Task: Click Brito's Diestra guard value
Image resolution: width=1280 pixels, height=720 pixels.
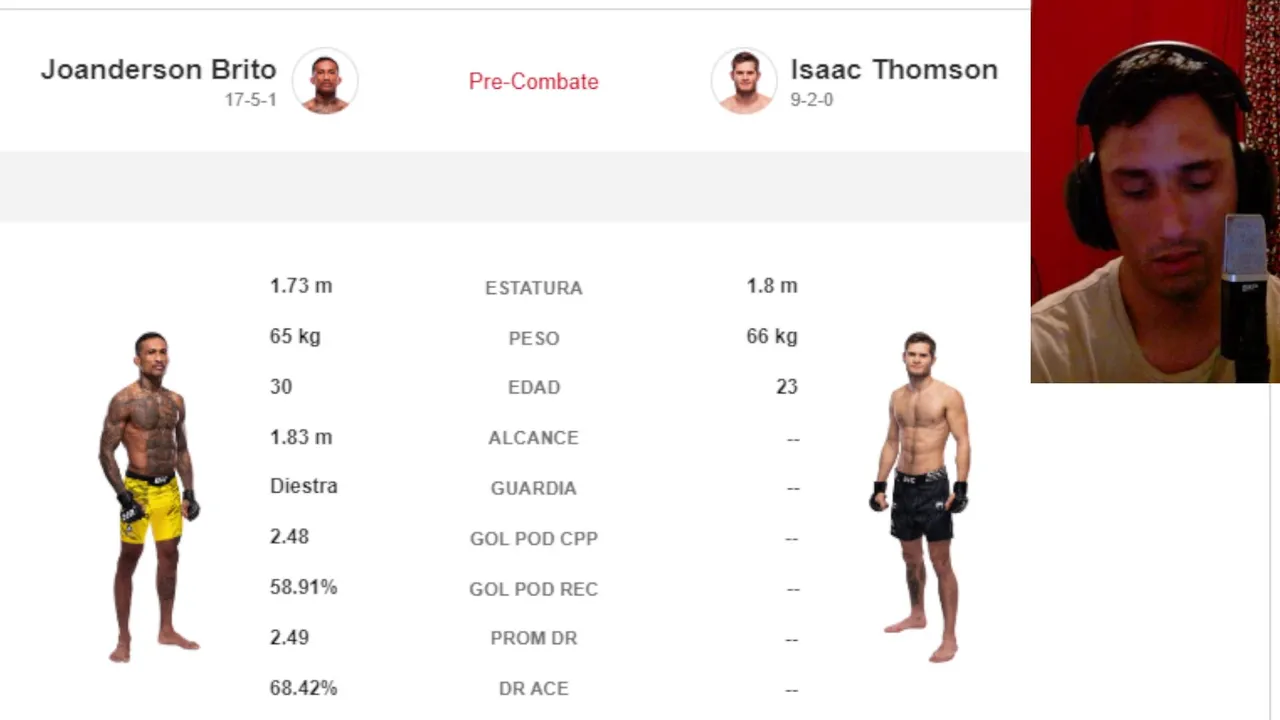Action: tap(303, 486)
